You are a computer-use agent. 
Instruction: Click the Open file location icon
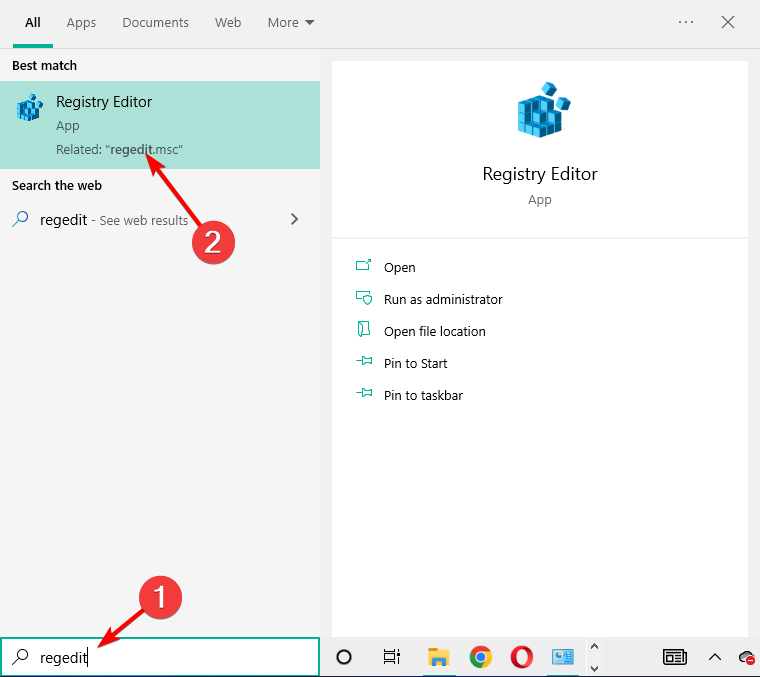364,329
